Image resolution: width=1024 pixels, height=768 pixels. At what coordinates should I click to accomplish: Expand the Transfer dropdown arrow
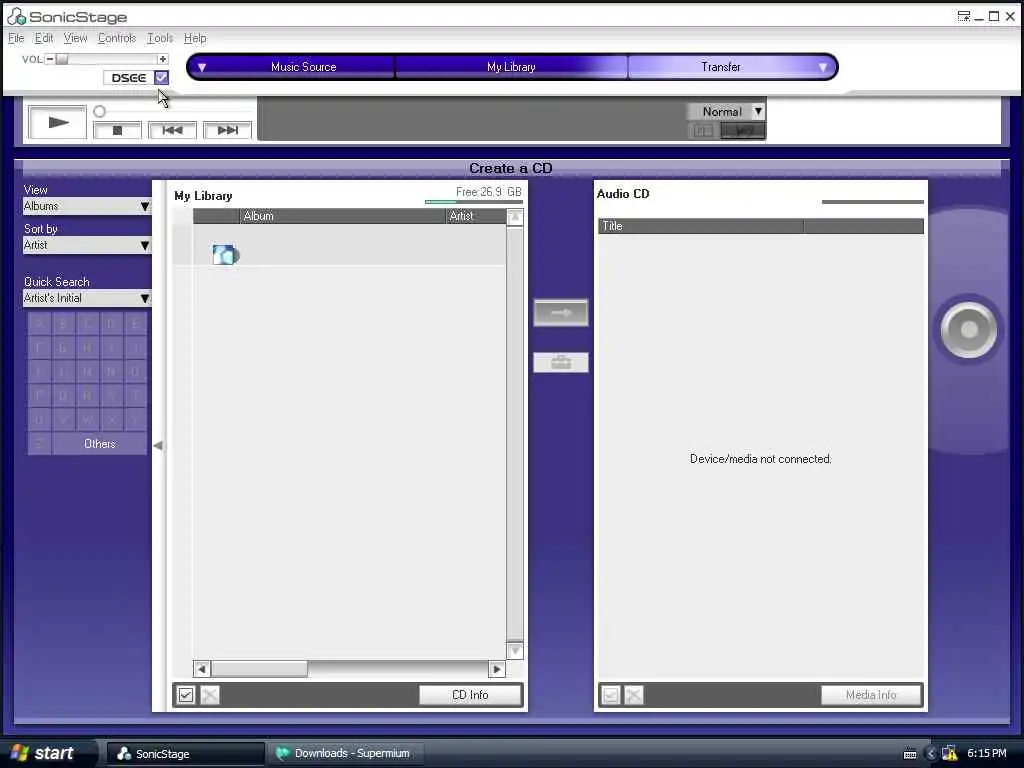click(x=823, y=67)
